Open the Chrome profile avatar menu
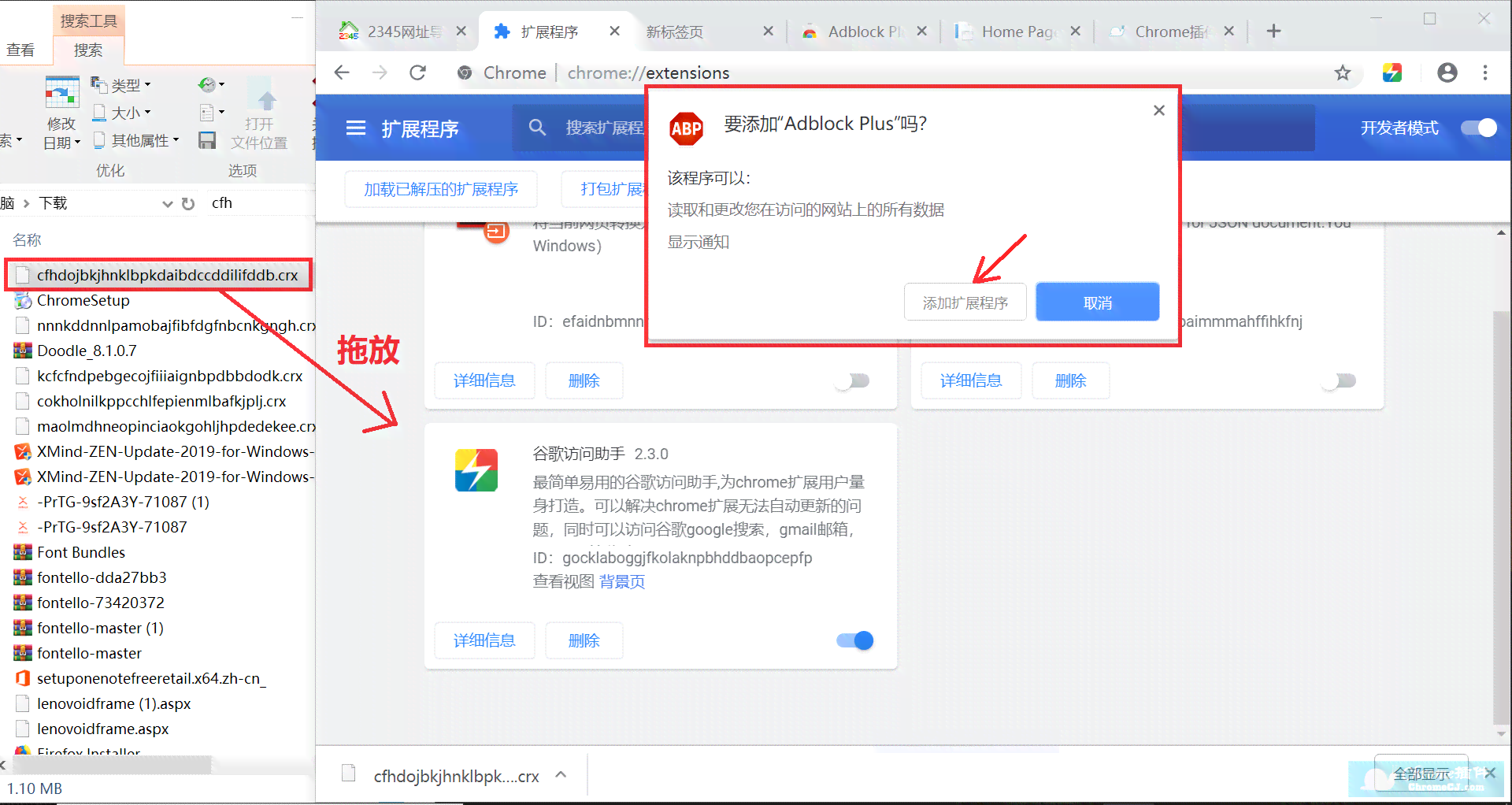This screenshot has height=805, width=1512. click(1447, 72)
